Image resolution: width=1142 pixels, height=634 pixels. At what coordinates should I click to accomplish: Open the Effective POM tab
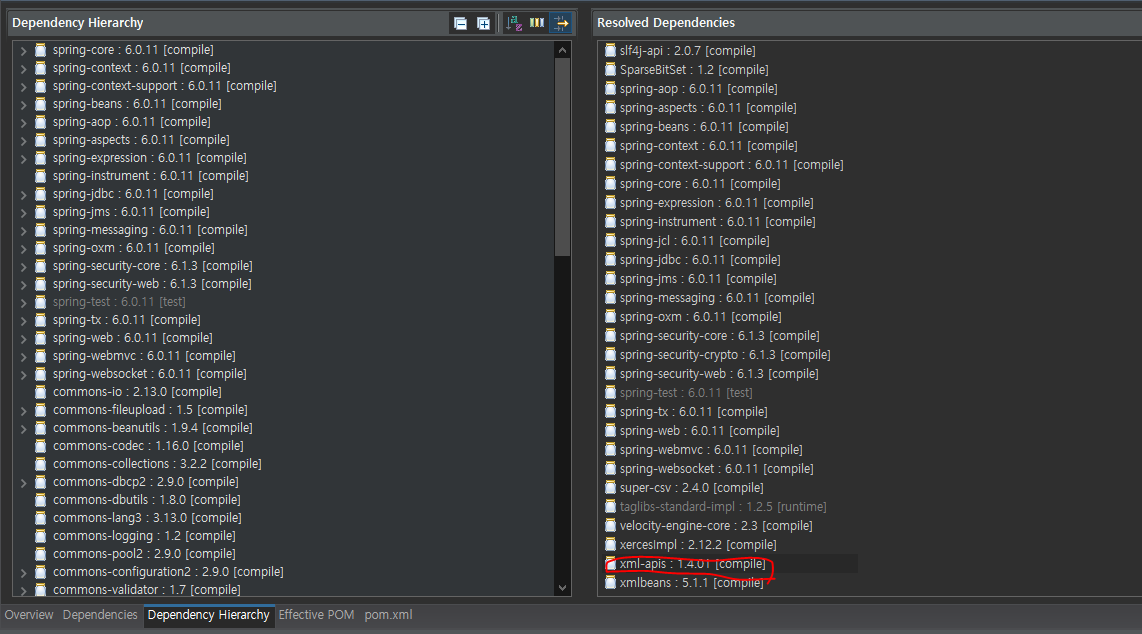(x=316, y=615)
